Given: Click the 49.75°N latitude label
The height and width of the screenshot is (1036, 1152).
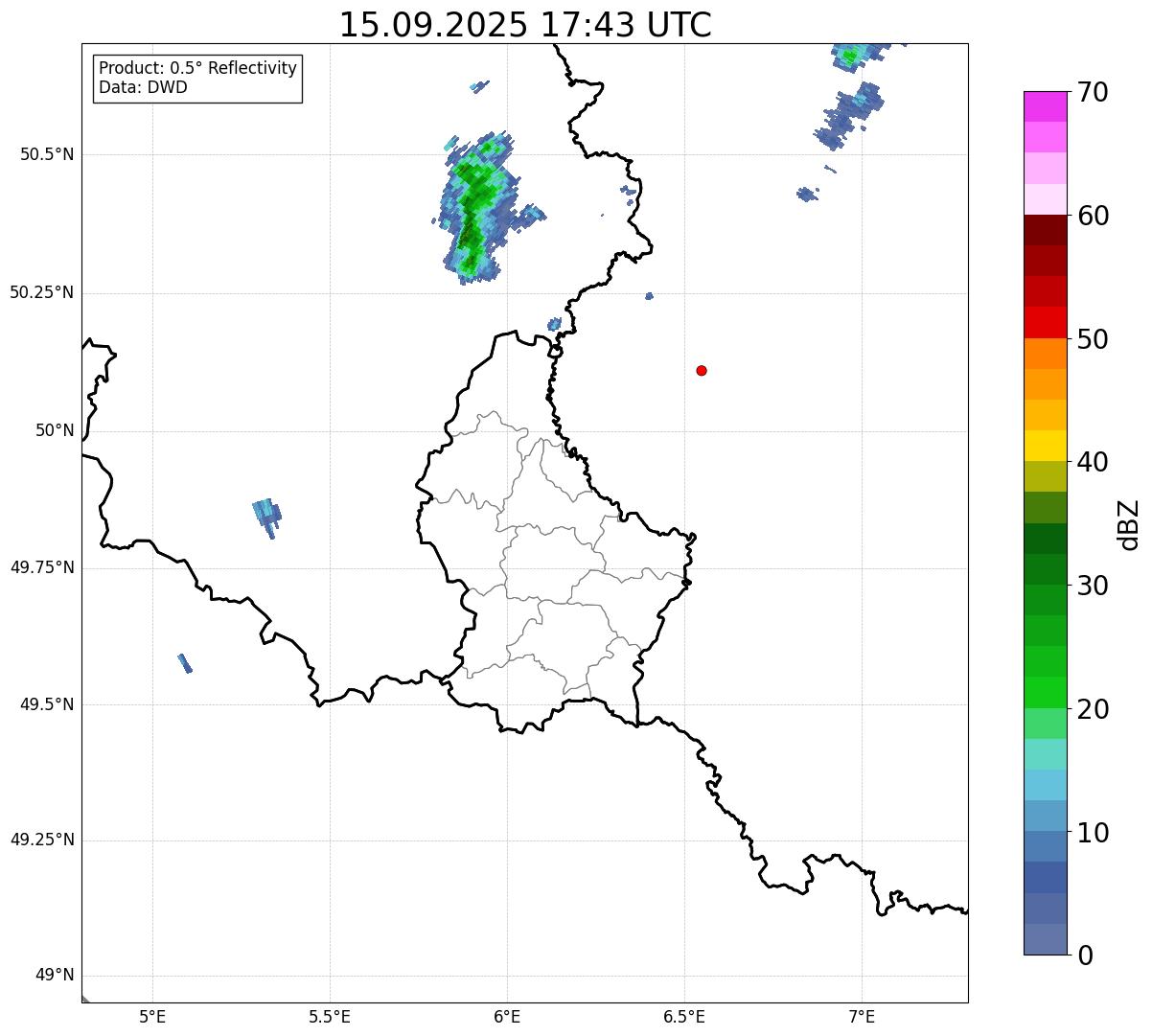Looking at the screenshot, I should [41, 567].
